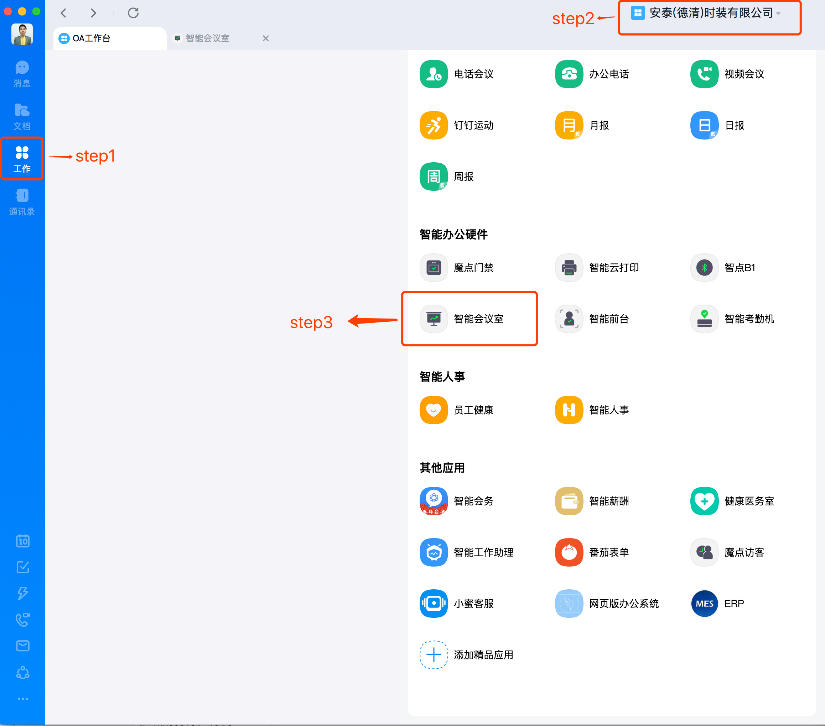Close the 智能会议室 tab
Viewport: 825px width, 726px height.
265,38
